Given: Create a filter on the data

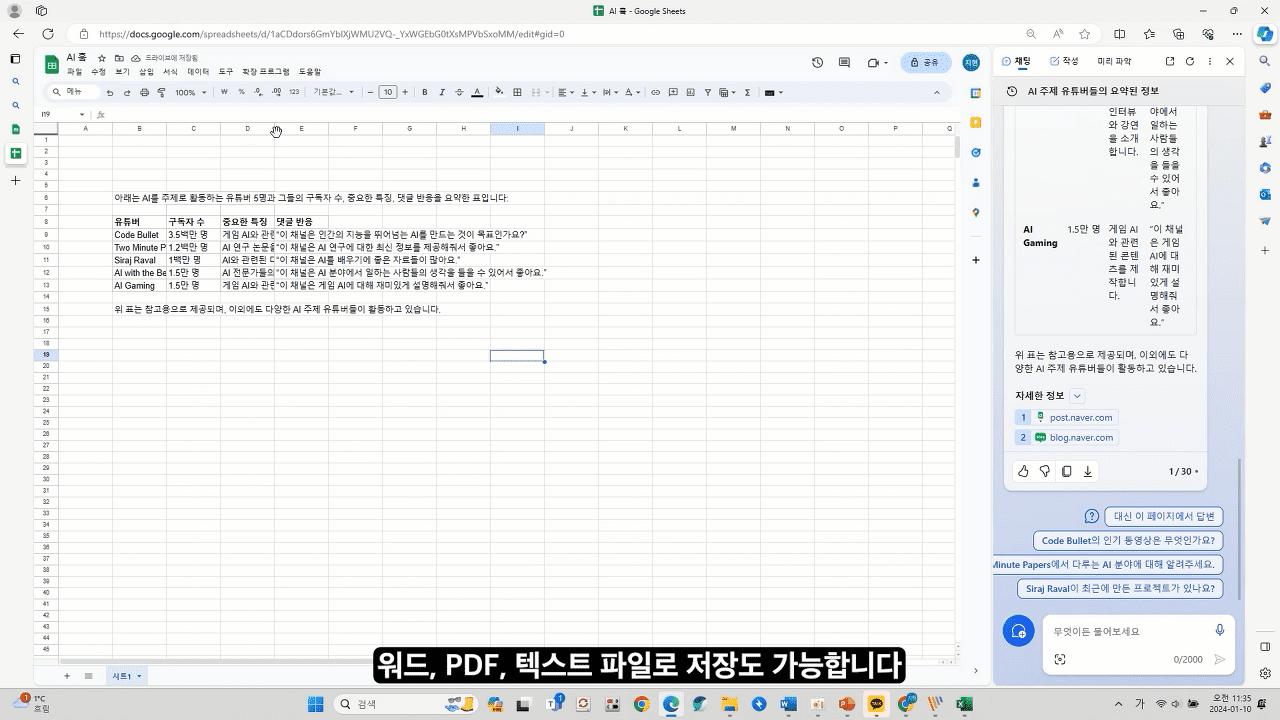Looking at the screenshot, I should point(707,92).
